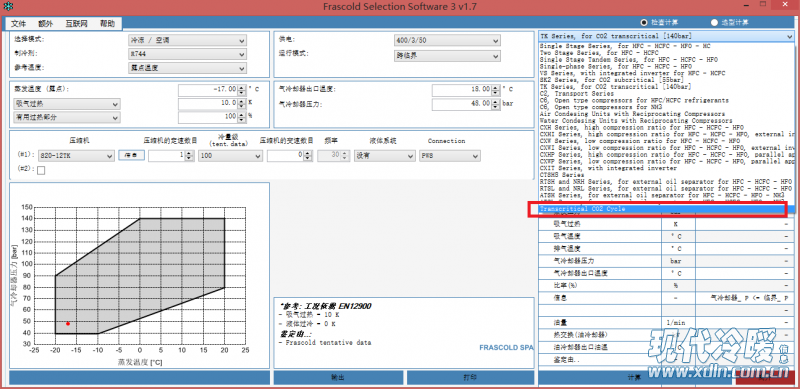Viewport: 800px width, 389px height.
Task: Collapse the TK Series combo box arrow
Action: pos(790,37)
